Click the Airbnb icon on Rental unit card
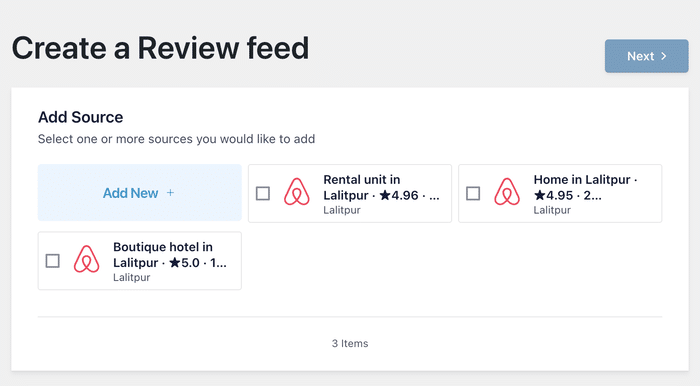The height and width of the screenshot is (386, 700). tap(297, 192)
